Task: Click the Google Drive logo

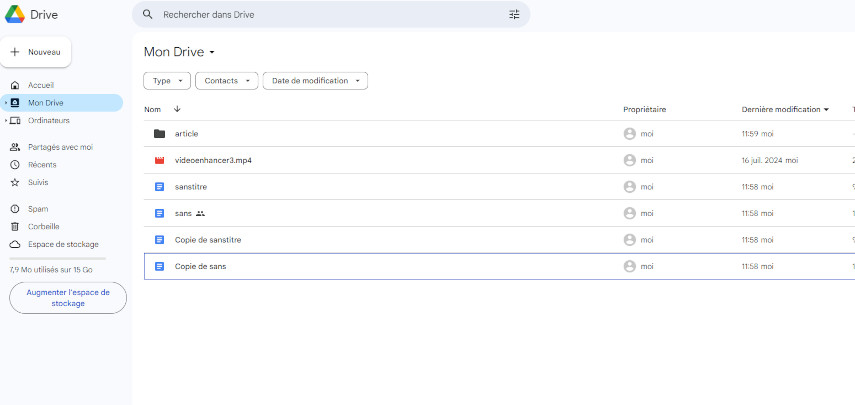Action: point(15,14)
